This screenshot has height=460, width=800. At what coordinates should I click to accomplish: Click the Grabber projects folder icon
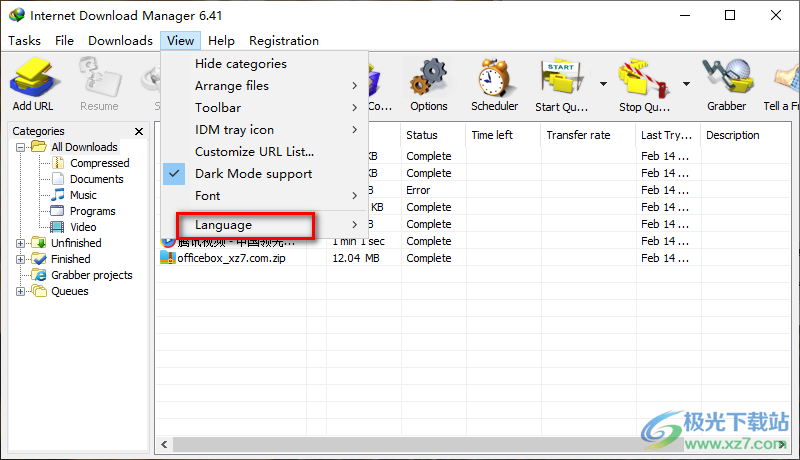(x=39, y=275)
